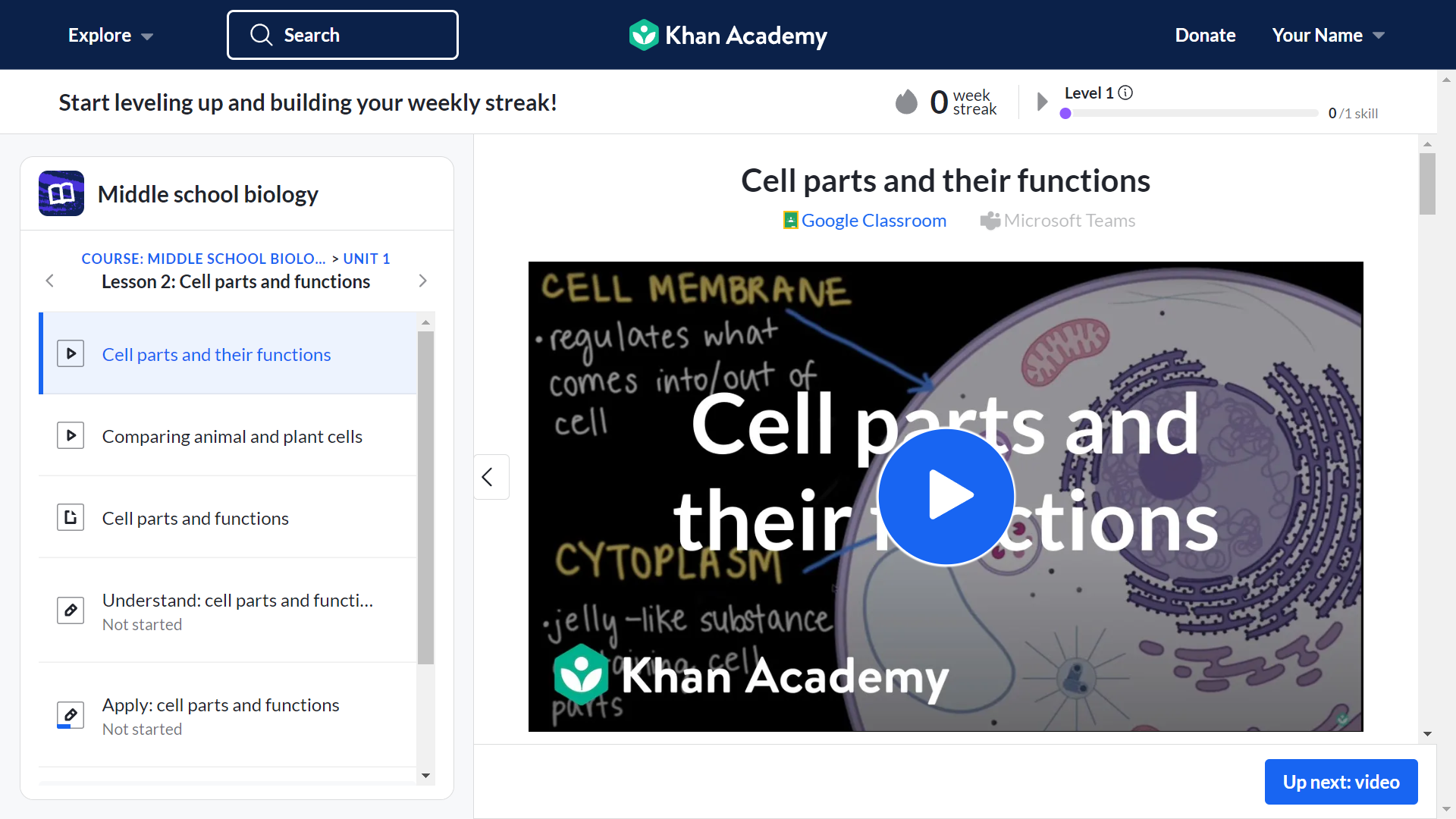1456x819 pixels.
Task: Click the Up next: video button
Action: click(x=1341, y=782)
